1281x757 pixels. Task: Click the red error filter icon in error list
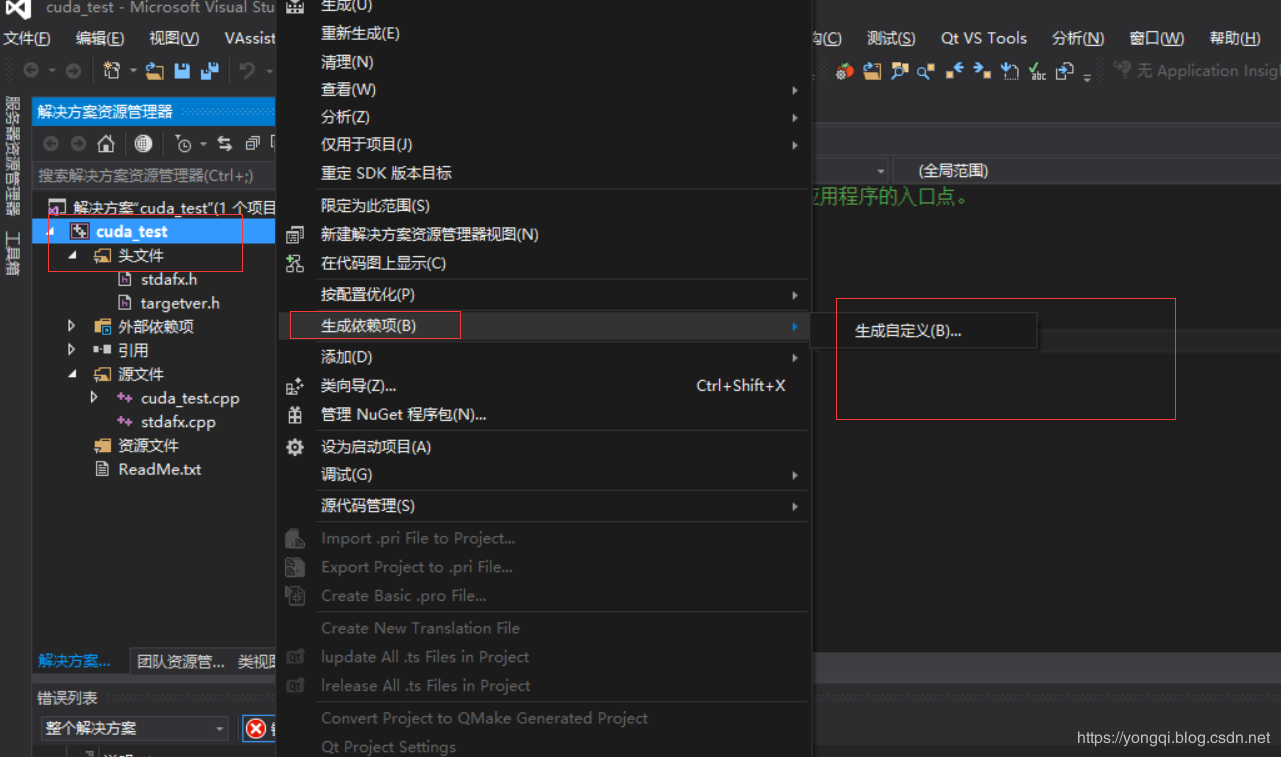[257, 728]
